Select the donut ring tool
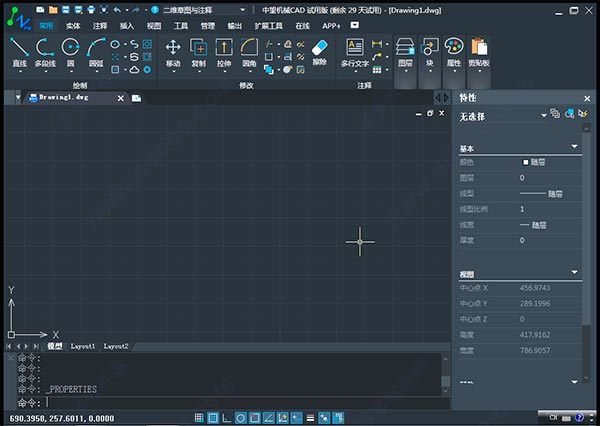 (147, 70)
